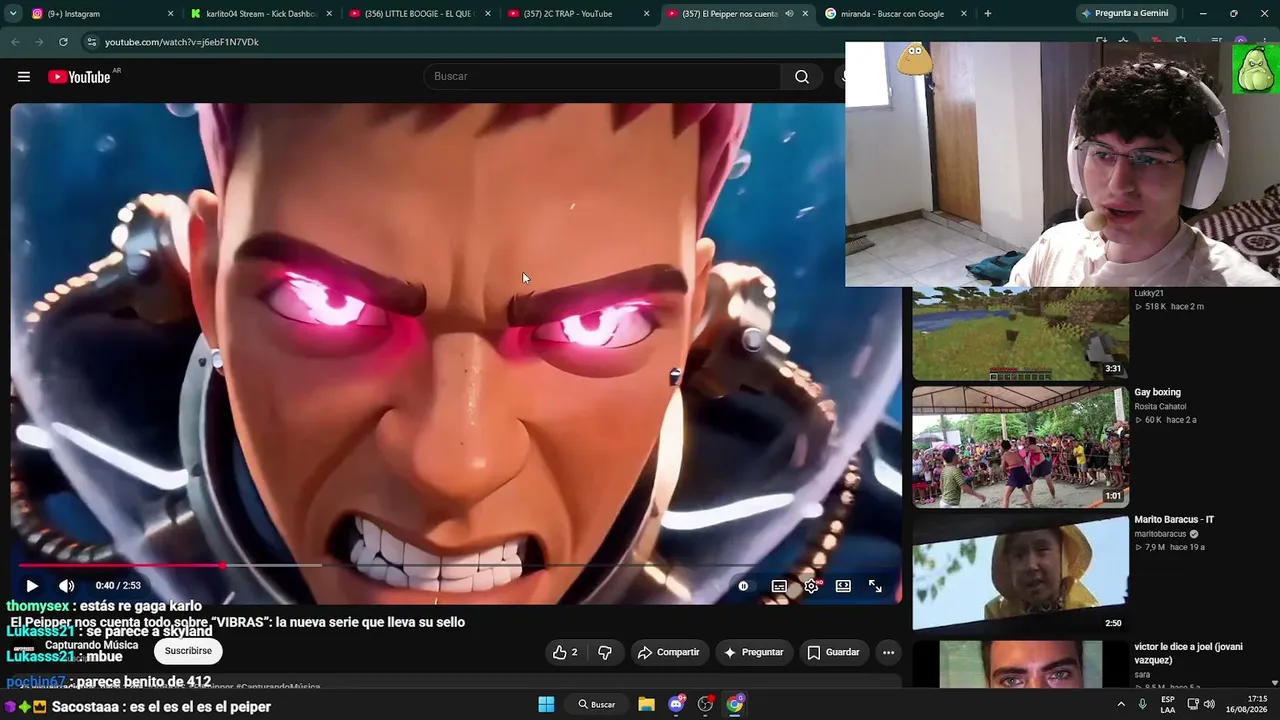This screenshot has width=1280, height=720.
Task: Switch to LITTLE BOOGIE YouTube tab
Action: coord(420,14)
